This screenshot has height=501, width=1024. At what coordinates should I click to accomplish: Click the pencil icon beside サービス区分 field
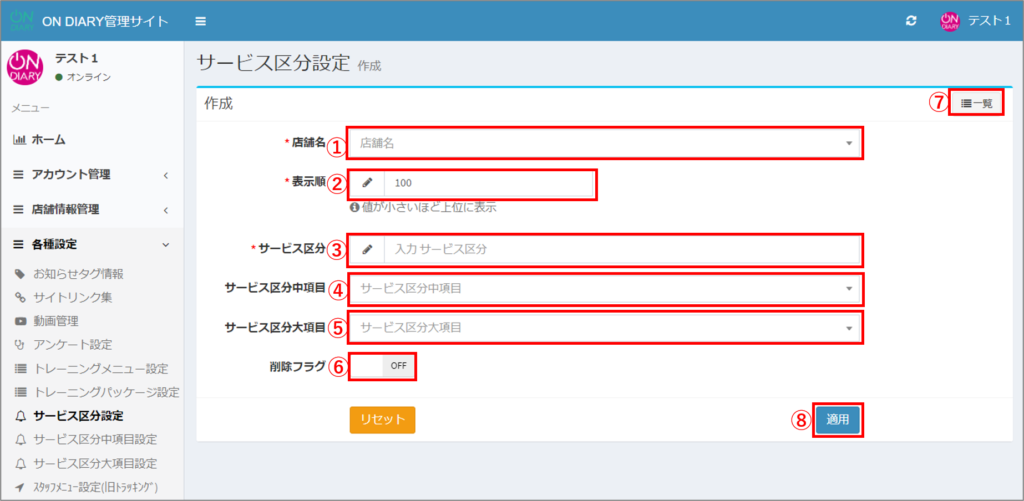pyautogui.click(x=367, y=248)
